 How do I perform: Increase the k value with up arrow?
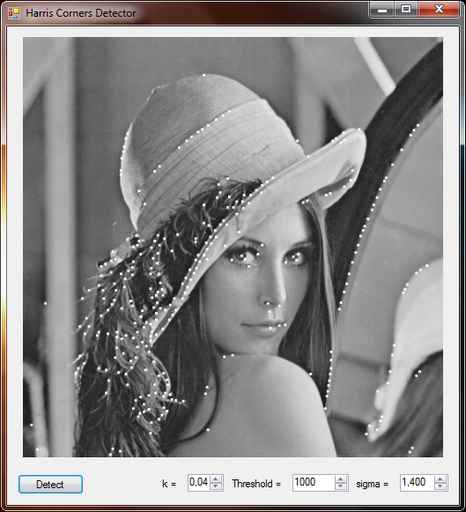coord(216,480)
